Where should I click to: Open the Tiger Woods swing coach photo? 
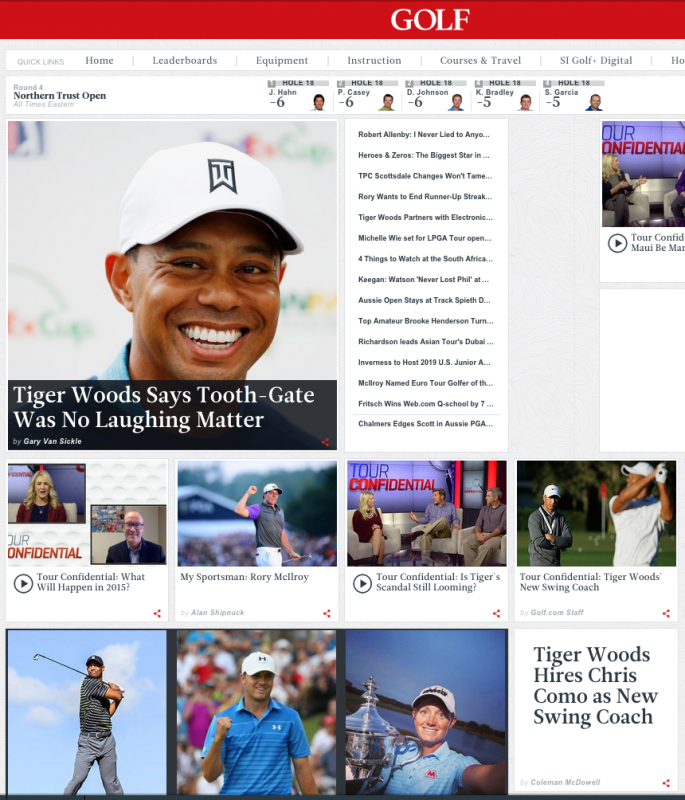[596, 513]
